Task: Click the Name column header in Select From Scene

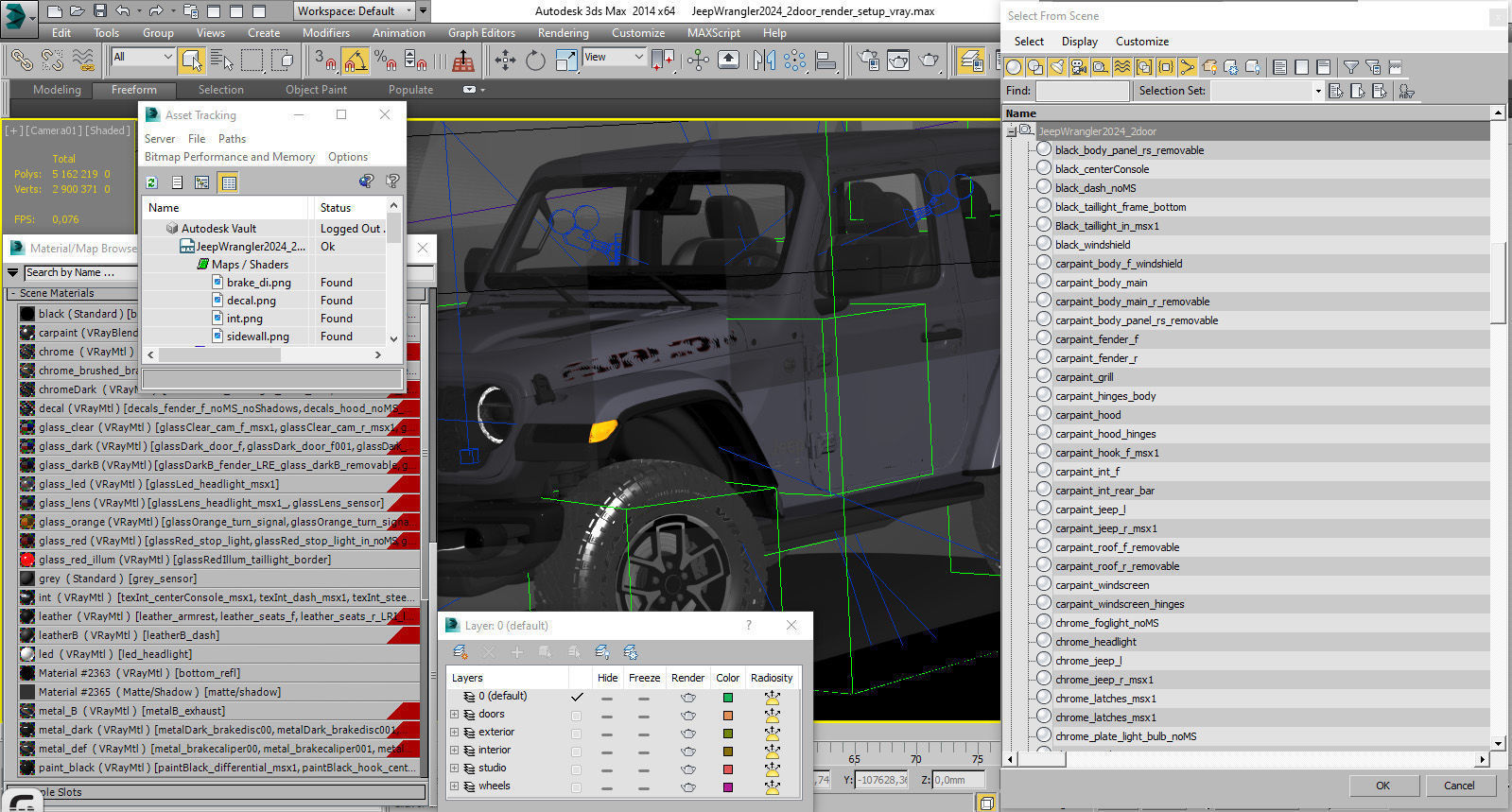Action: pos(1246,113)
